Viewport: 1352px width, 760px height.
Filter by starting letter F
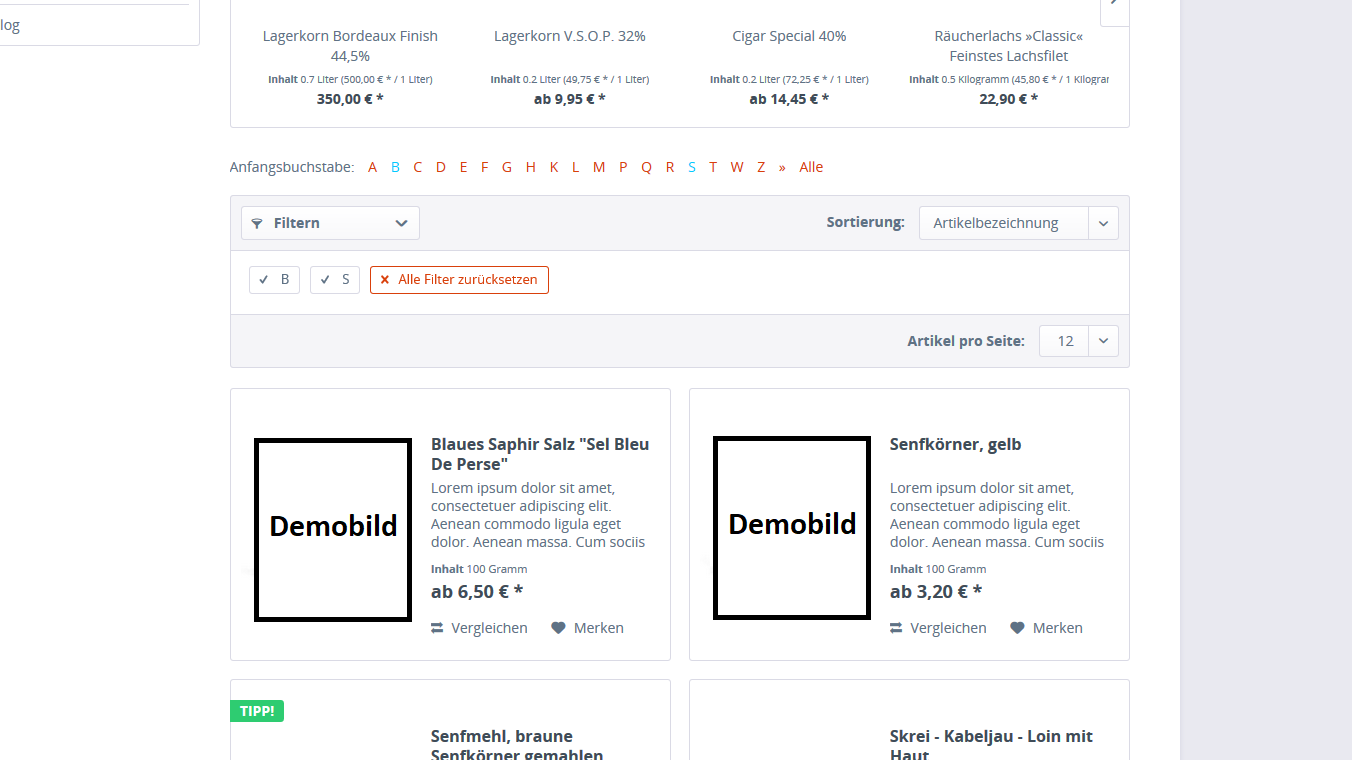[485, 167]
